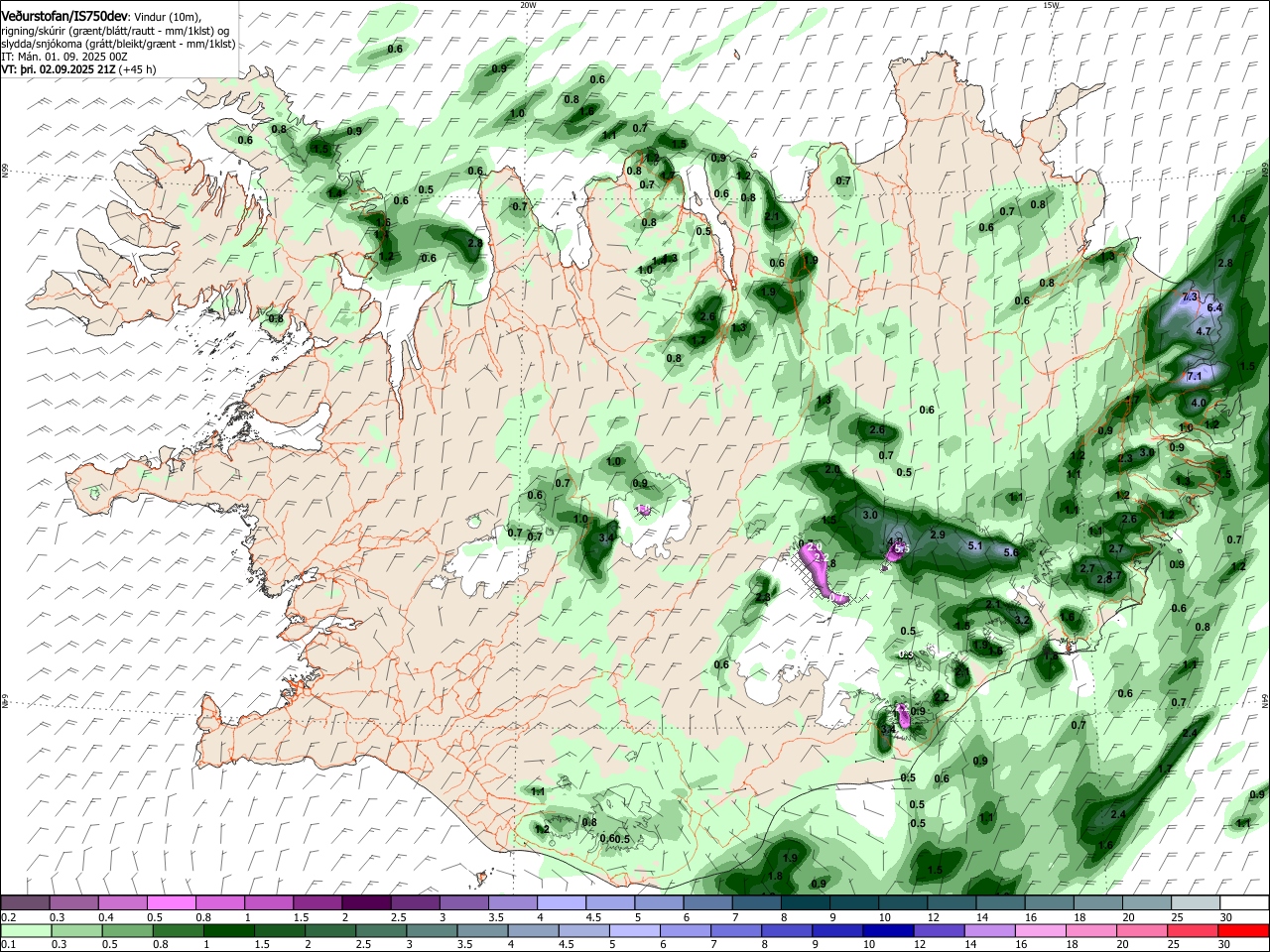Click the '7.1' precipitation value on the map

coord(1195,376)
